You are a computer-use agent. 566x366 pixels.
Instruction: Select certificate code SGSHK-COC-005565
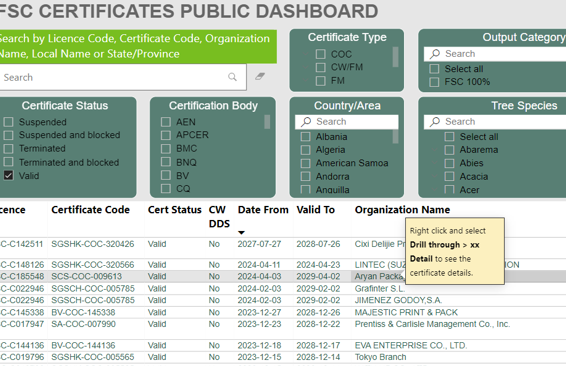(92, 357)
